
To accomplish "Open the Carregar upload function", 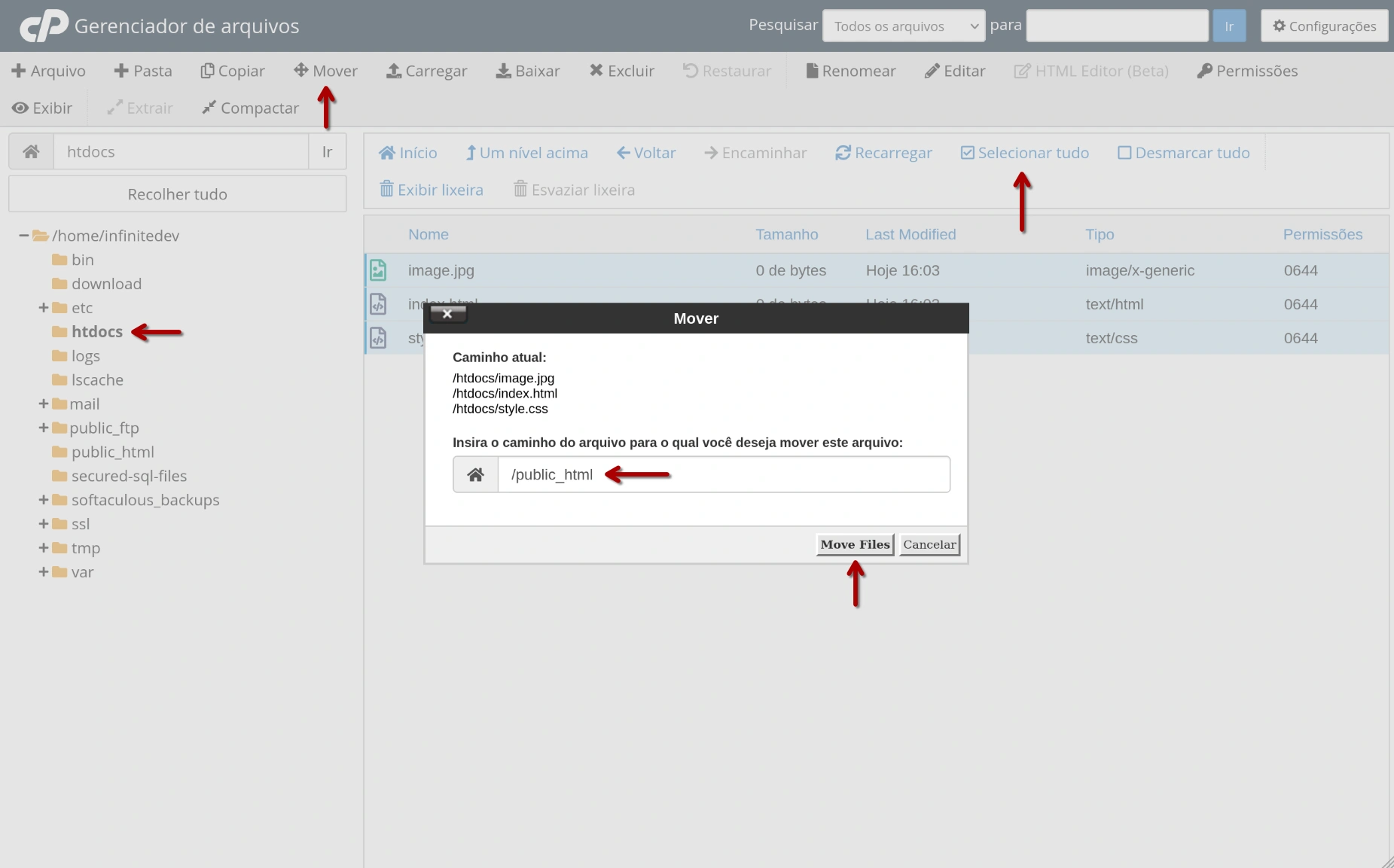I will coord(426,71).
